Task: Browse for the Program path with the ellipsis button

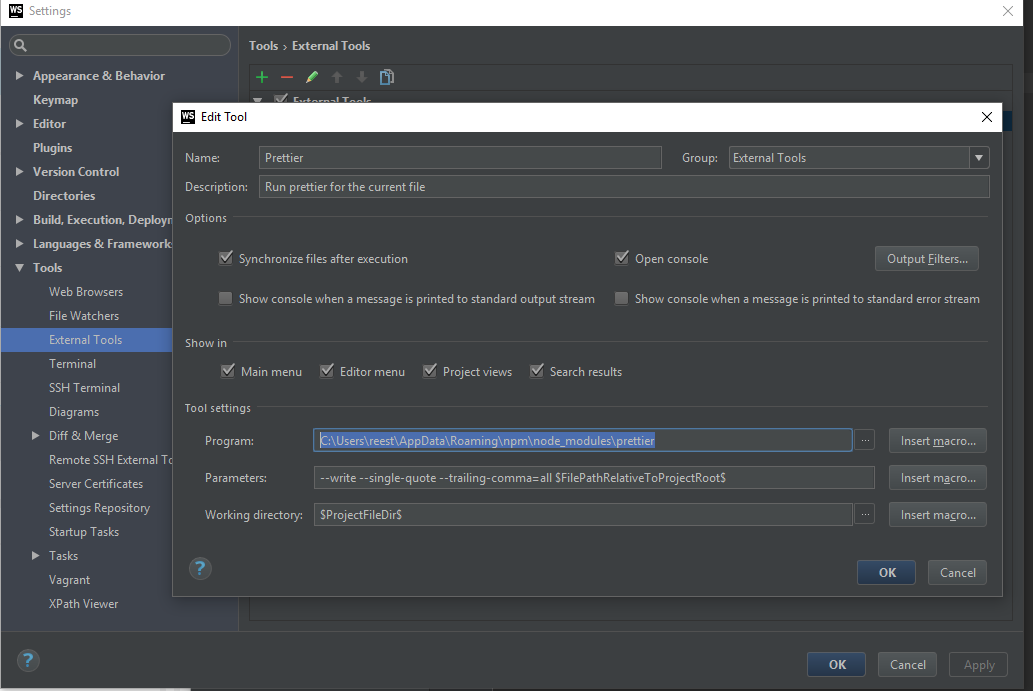Action: (x=865, y=440)
